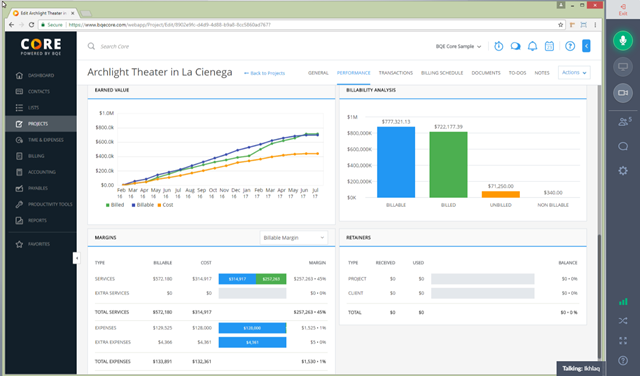Image resolution: width=640 pixels, height=376 pixels.
Task: Toggle screen sharing in meeting panel
Action: pyautogui.click(x=623, y=67)
